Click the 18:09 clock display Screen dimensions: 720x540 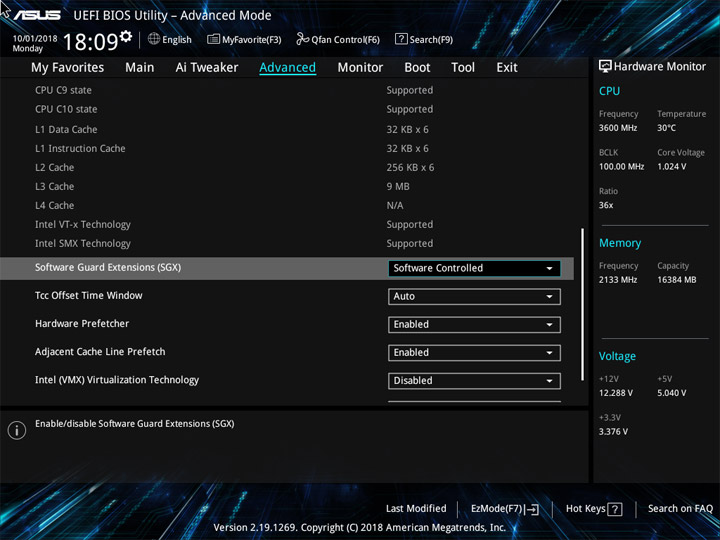[x=91, y=42]
